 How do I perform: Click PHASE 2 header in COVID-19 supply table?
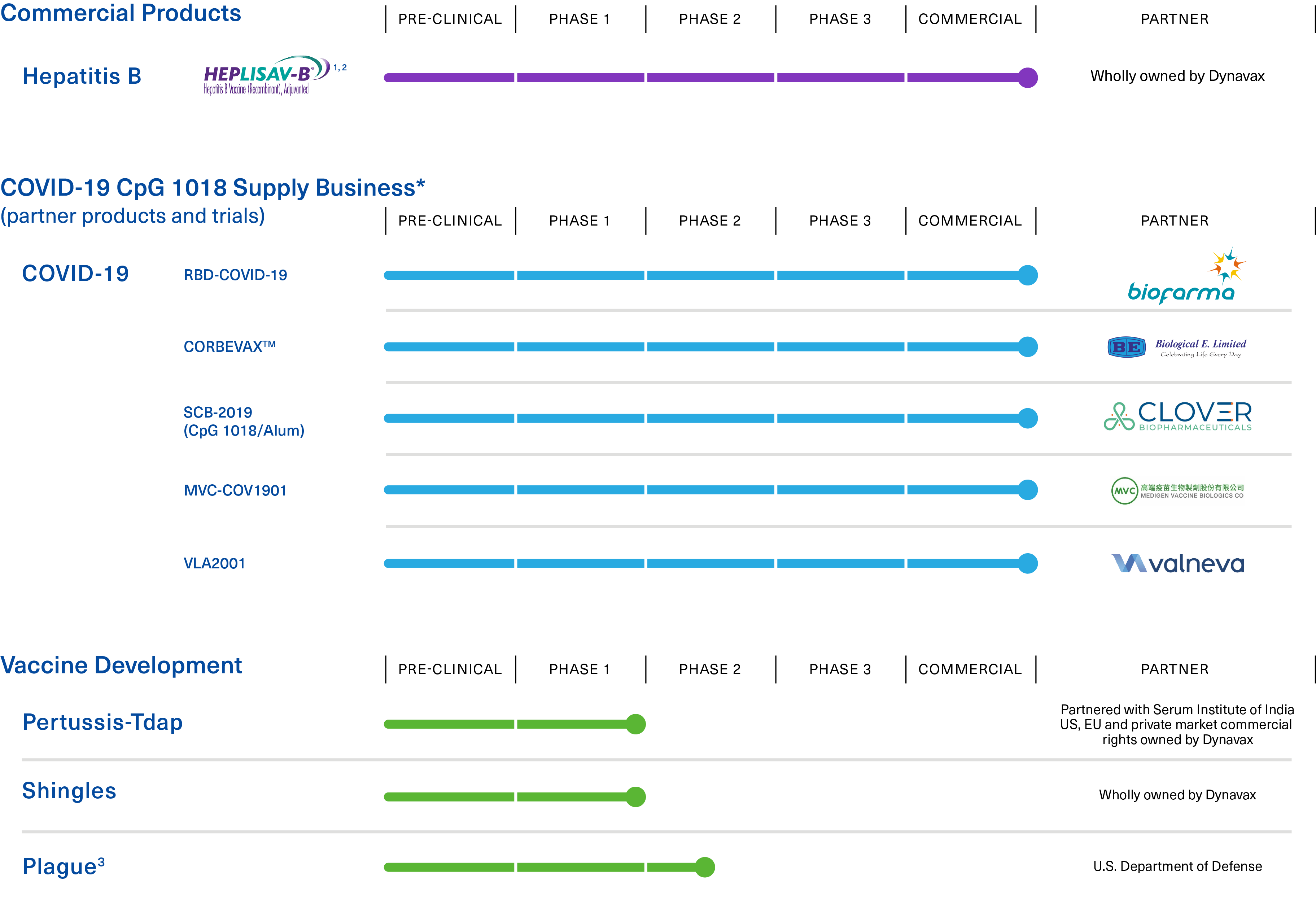(710, 221)
